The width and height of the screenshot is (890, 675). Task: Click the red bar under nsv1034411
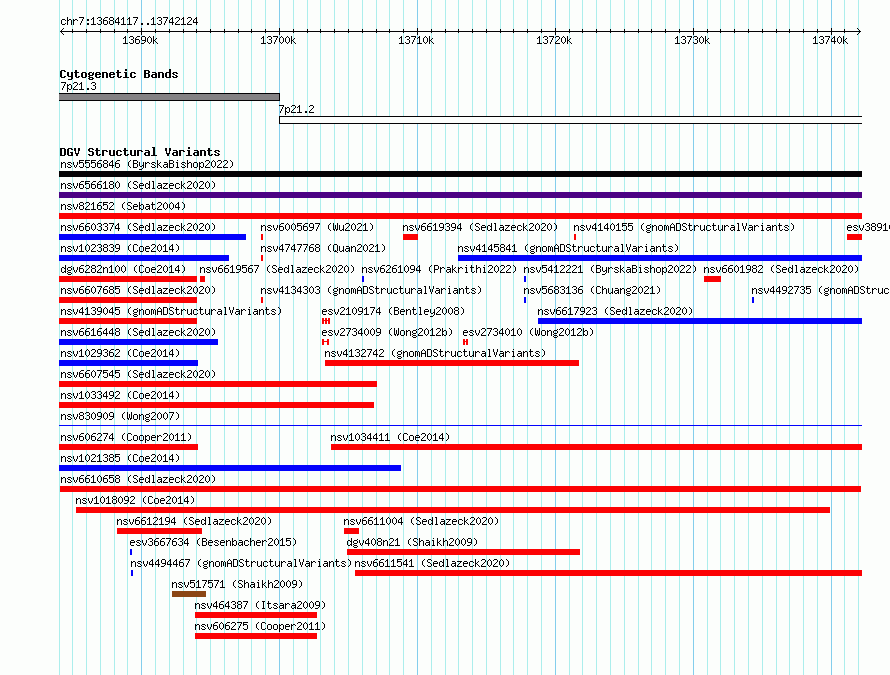click(597, 447)
